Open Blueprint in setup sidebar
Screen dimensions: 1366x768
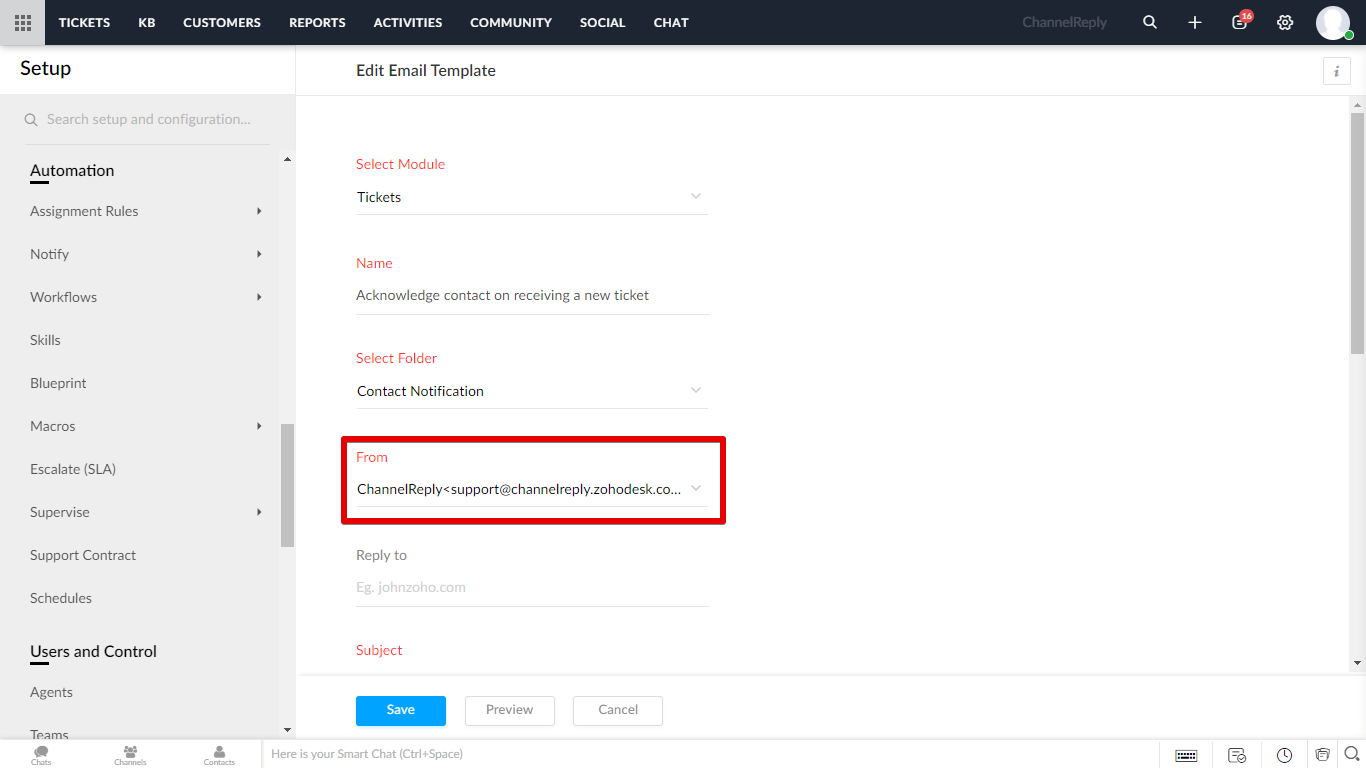tap(58, 383)
